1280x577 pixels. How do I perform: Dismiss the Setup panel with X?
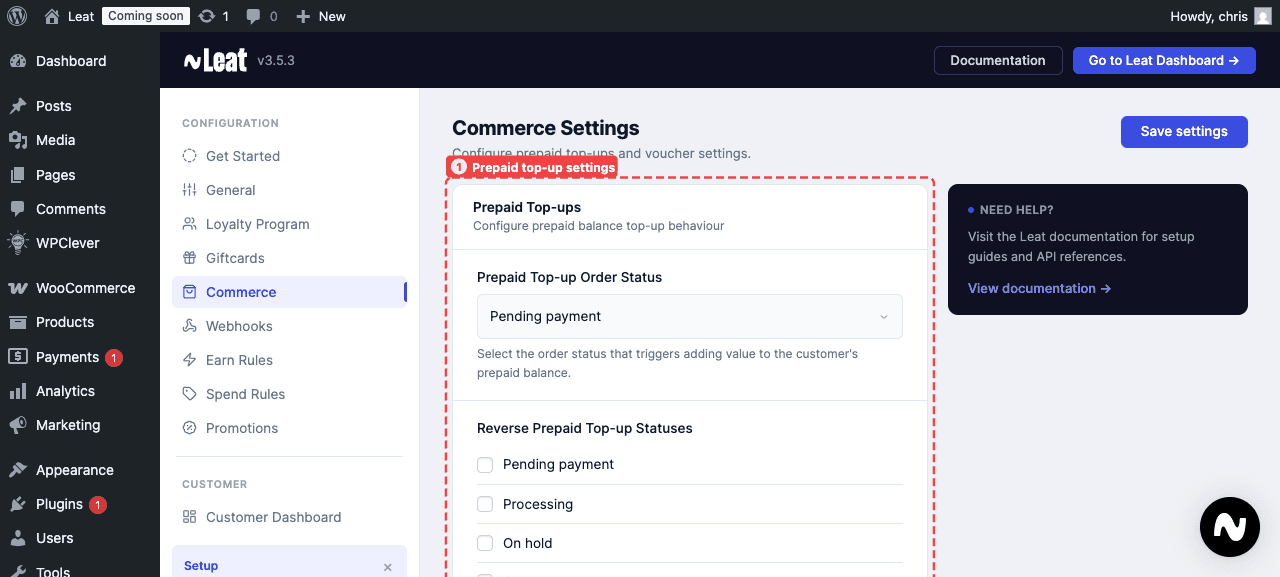coord(388,567)
